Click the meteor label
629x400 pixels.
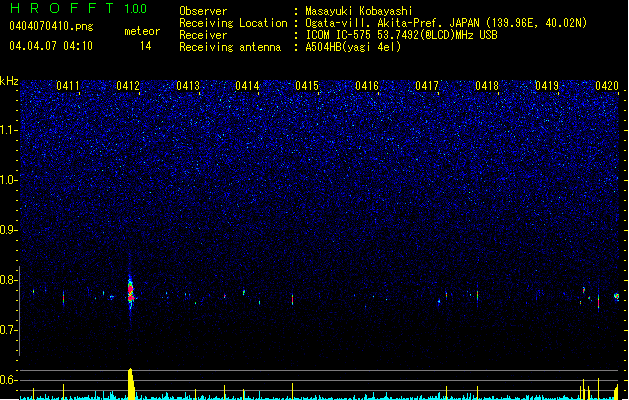click(x=142, y=31)
